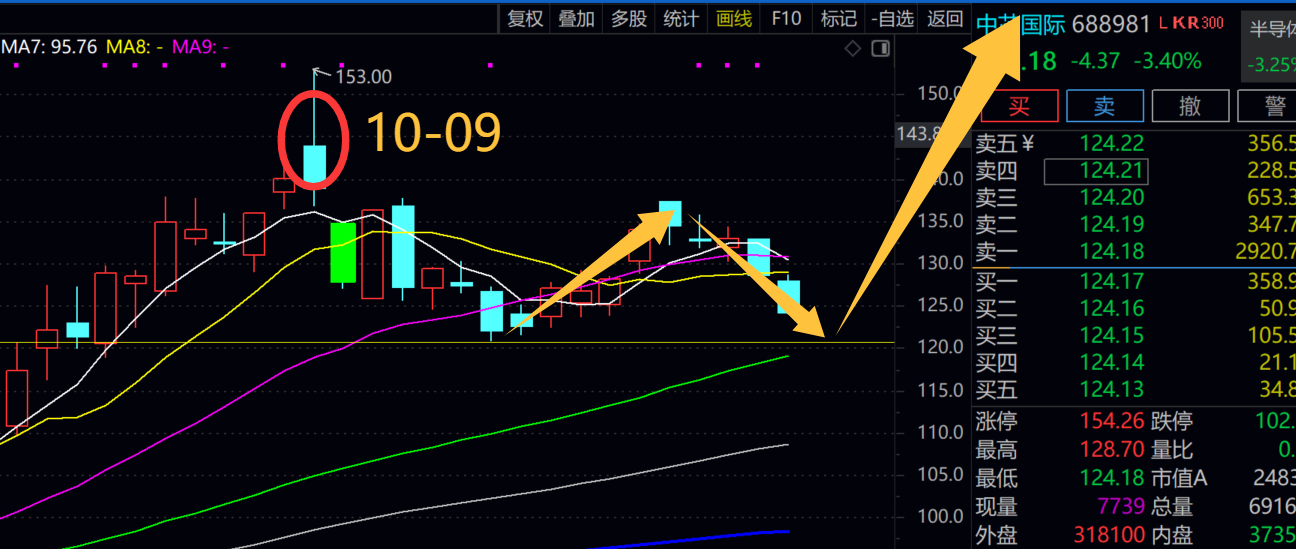1296x549 pixels.
Task: Click the red 300 index badge
Action: click(1211, 23)
